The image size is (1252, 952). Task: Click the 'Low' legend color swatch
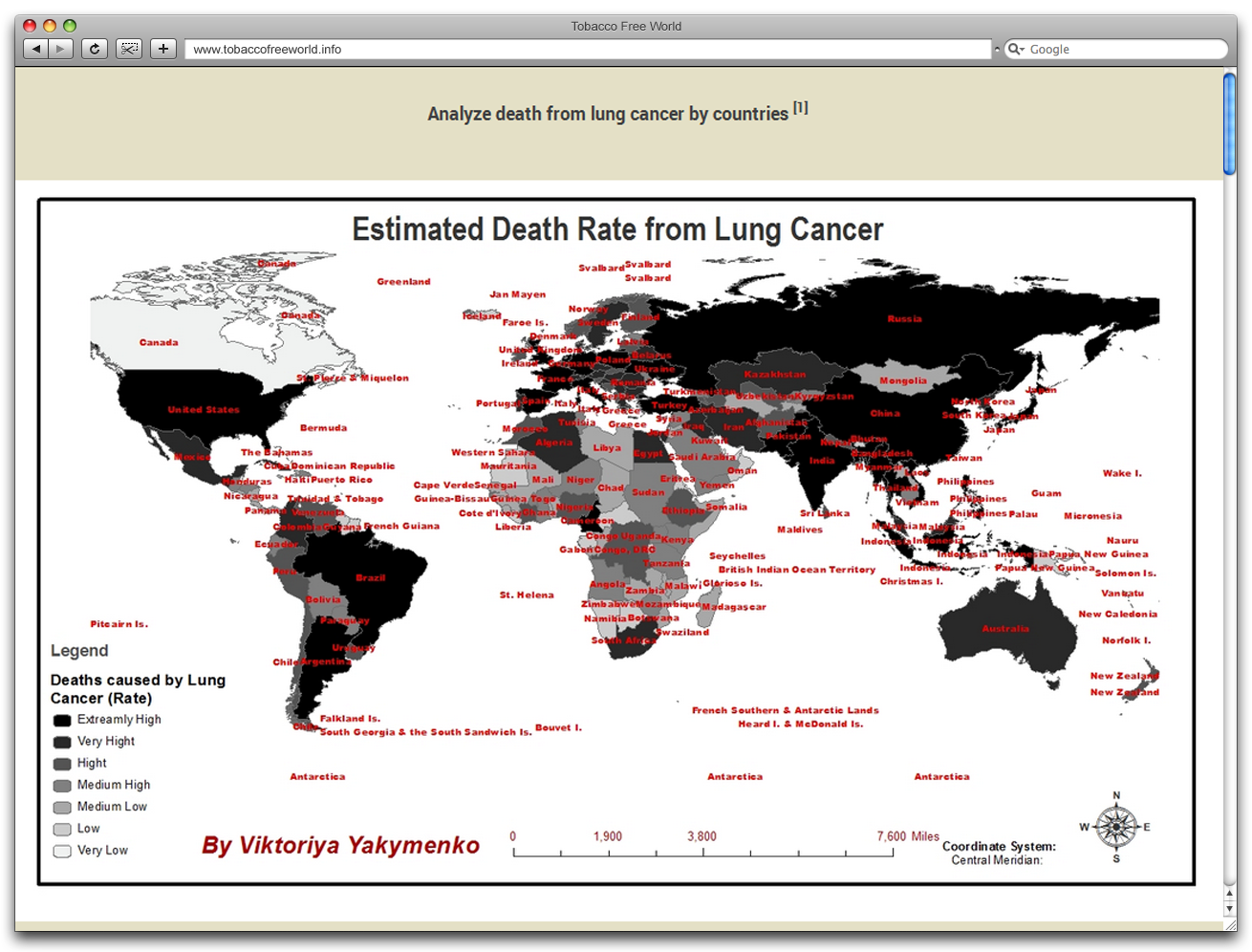click(x=62, y=830)
